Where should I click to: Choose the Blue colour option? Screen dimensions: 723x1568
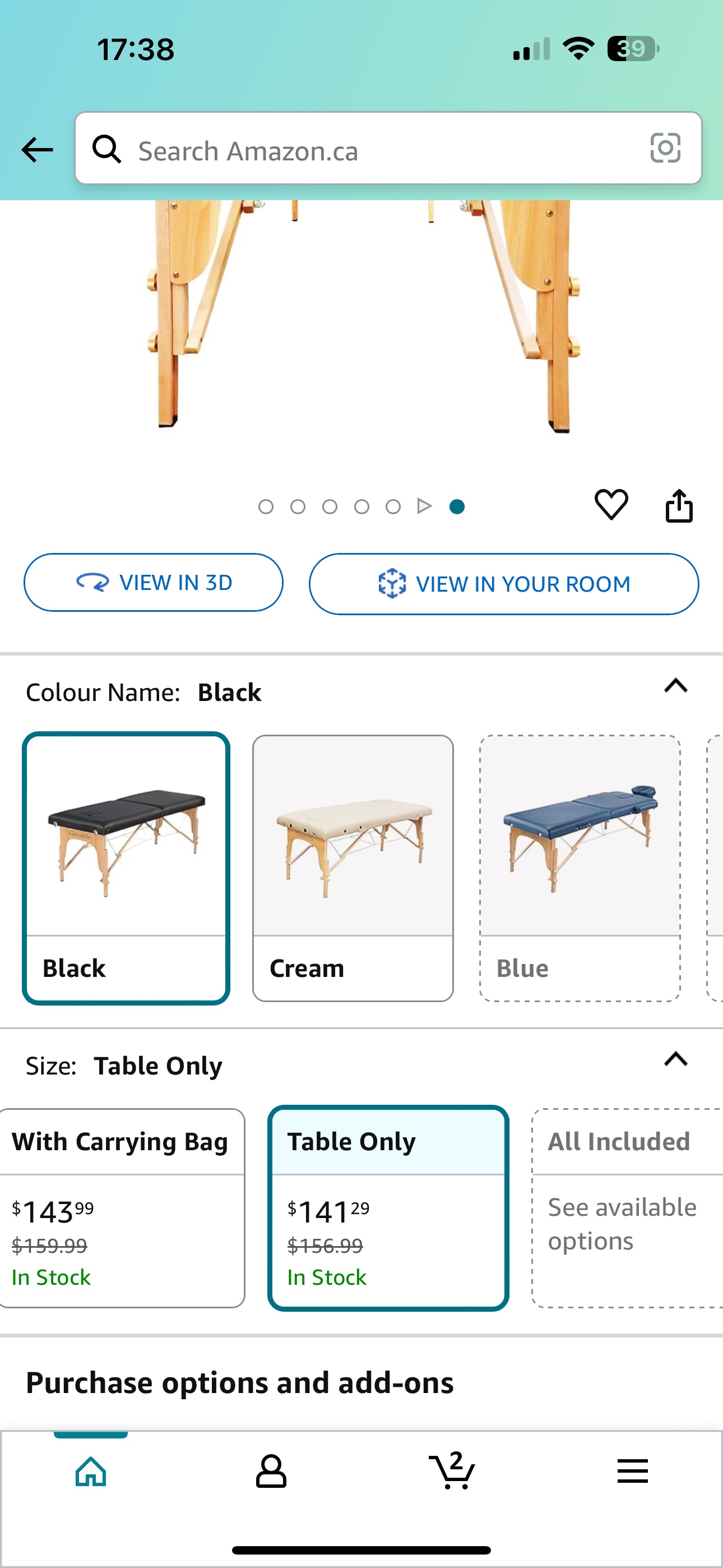click(580, 868)
